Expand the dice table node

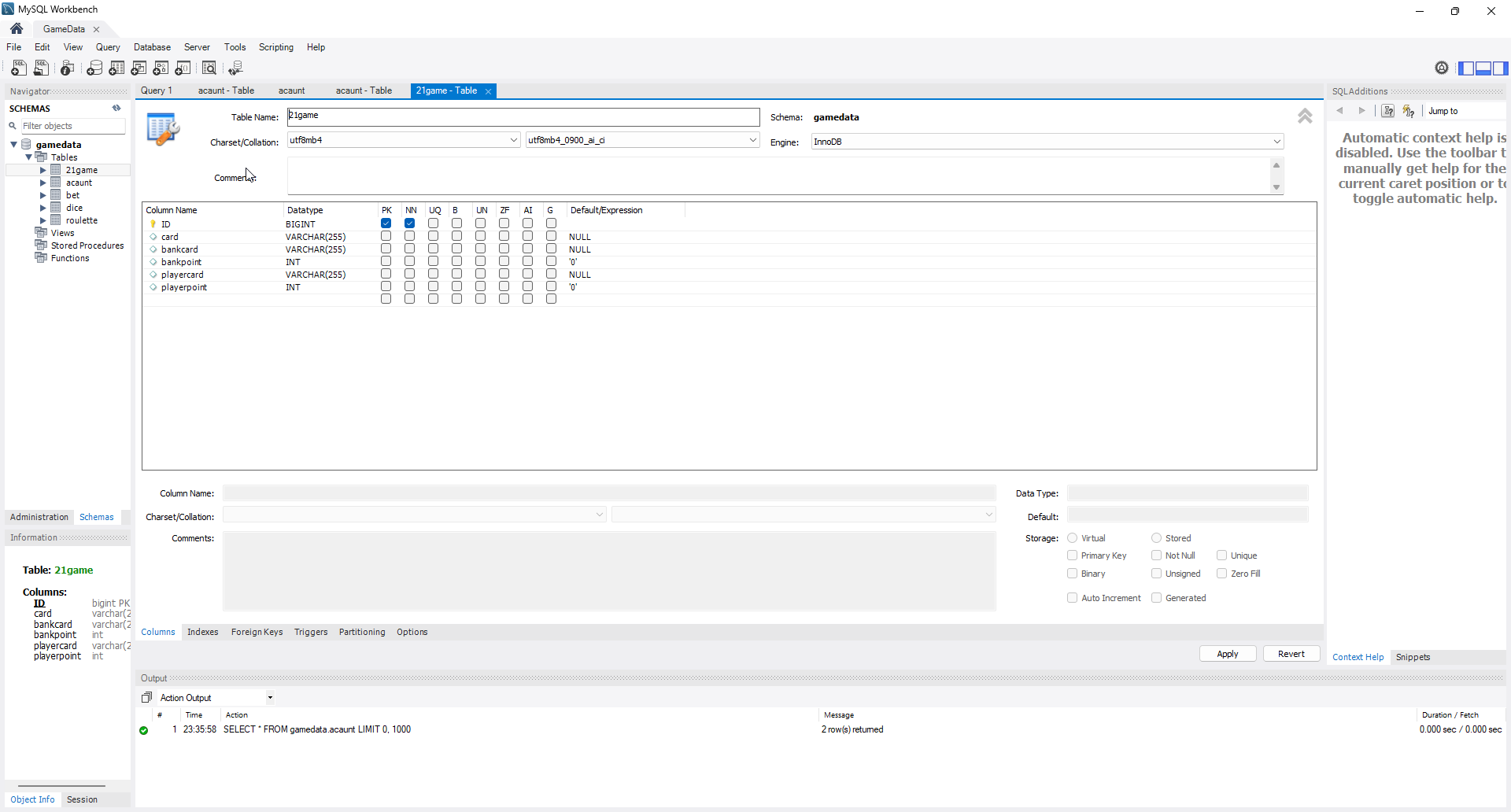pos(43,208)
